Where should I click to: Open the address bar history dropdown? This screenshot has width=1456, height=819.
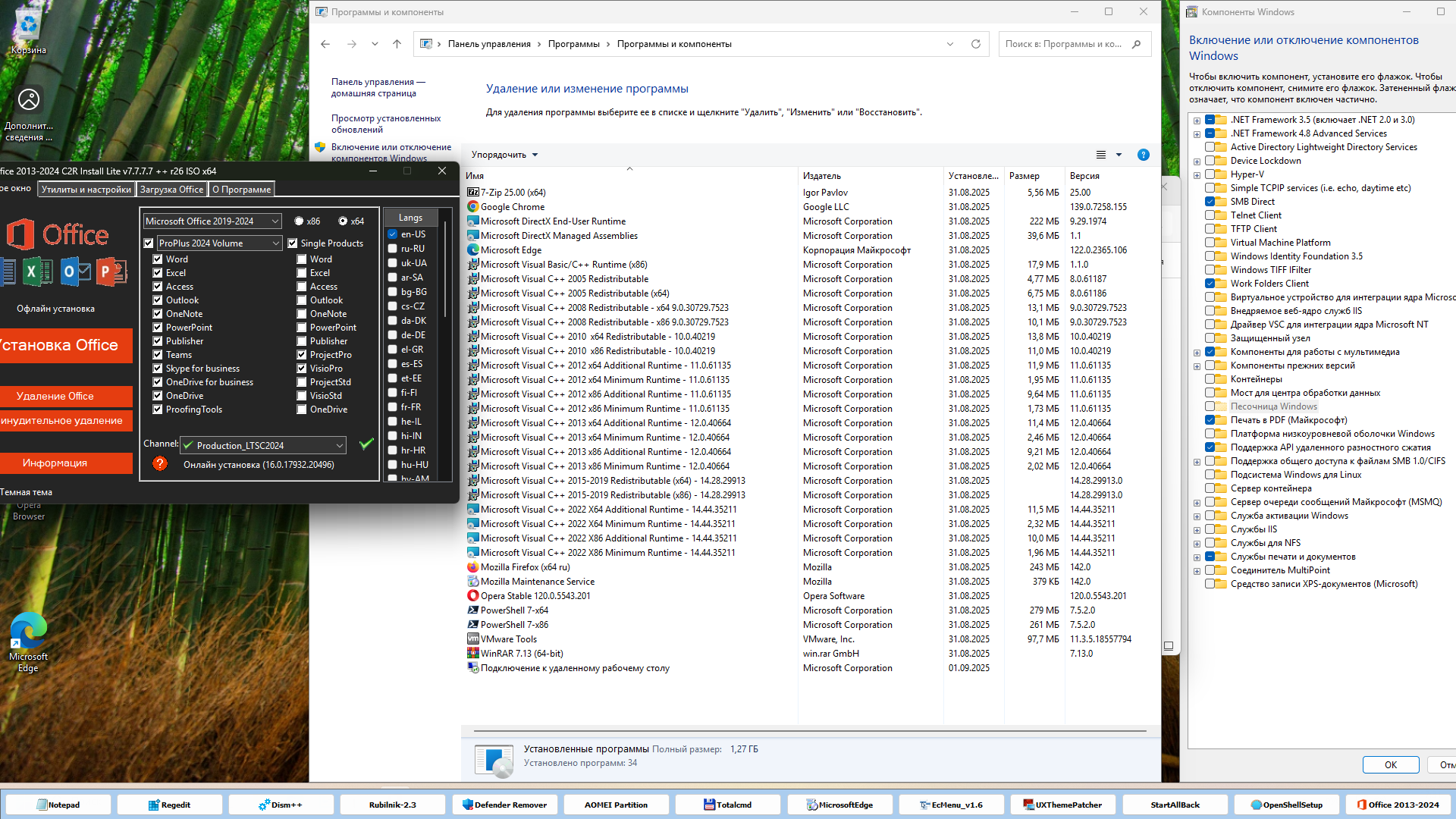tap(950, 44)
